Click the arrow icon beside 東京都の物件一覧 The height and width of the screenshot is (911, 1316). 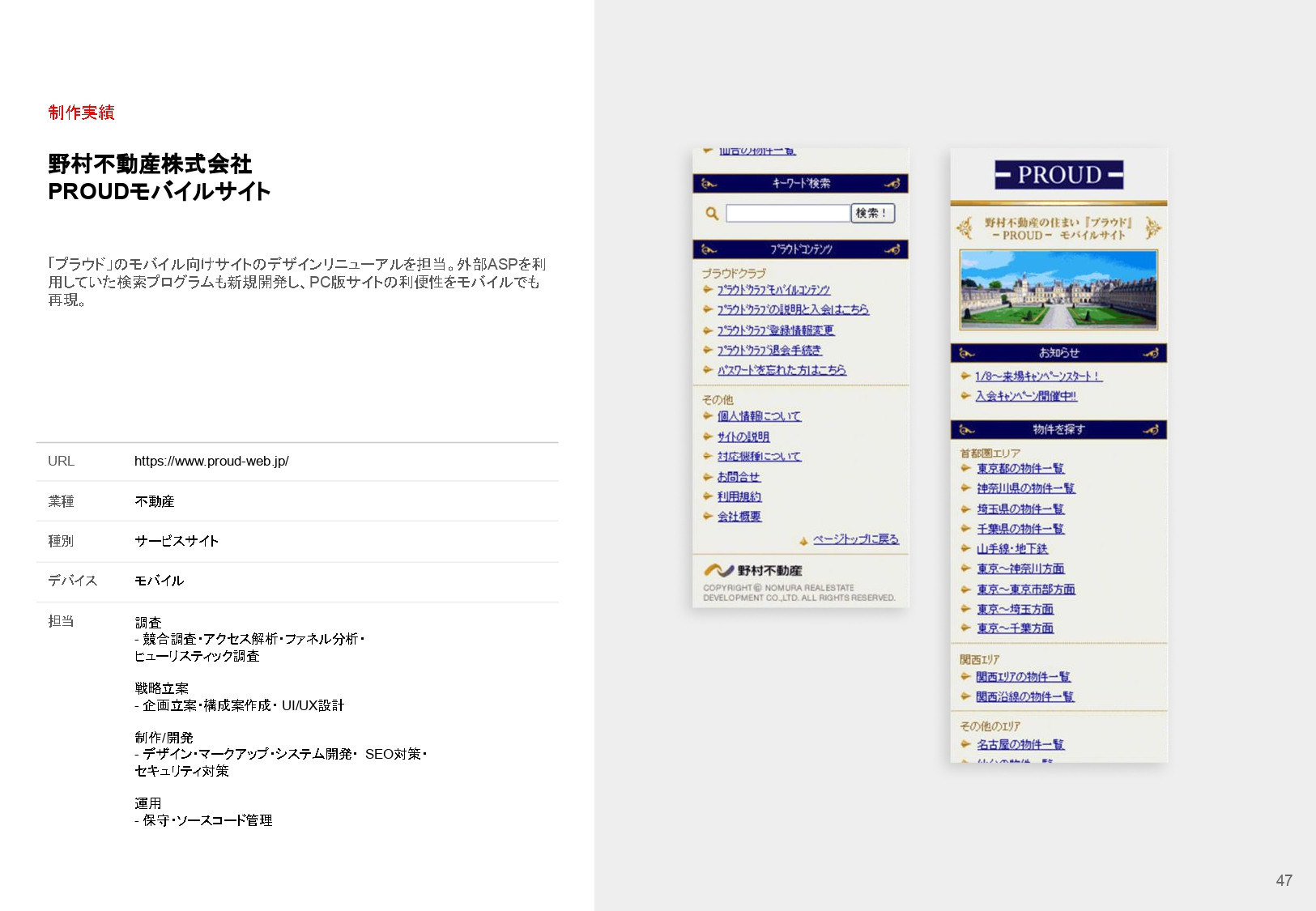click(x=964, y=468)
